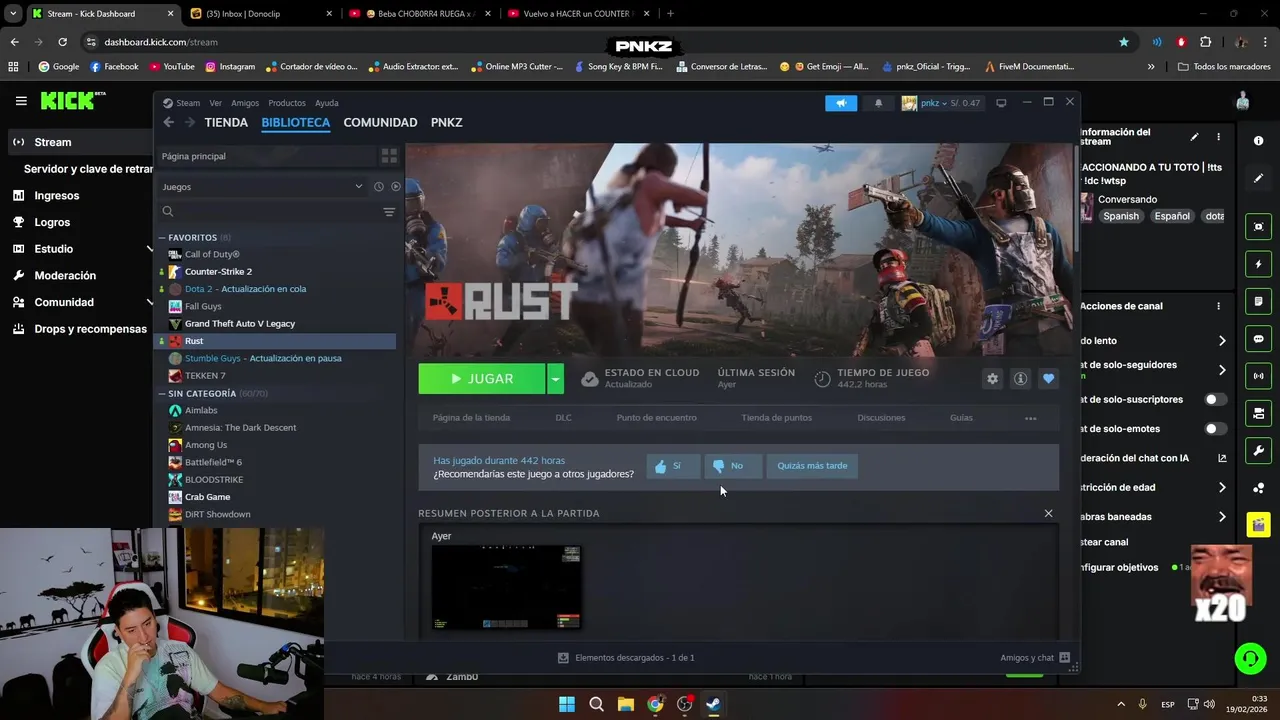Image resolution: width=1280 pixels, height=720 pixels.
Task: Open library advanced filter options icon
Action: pos(389,212)
